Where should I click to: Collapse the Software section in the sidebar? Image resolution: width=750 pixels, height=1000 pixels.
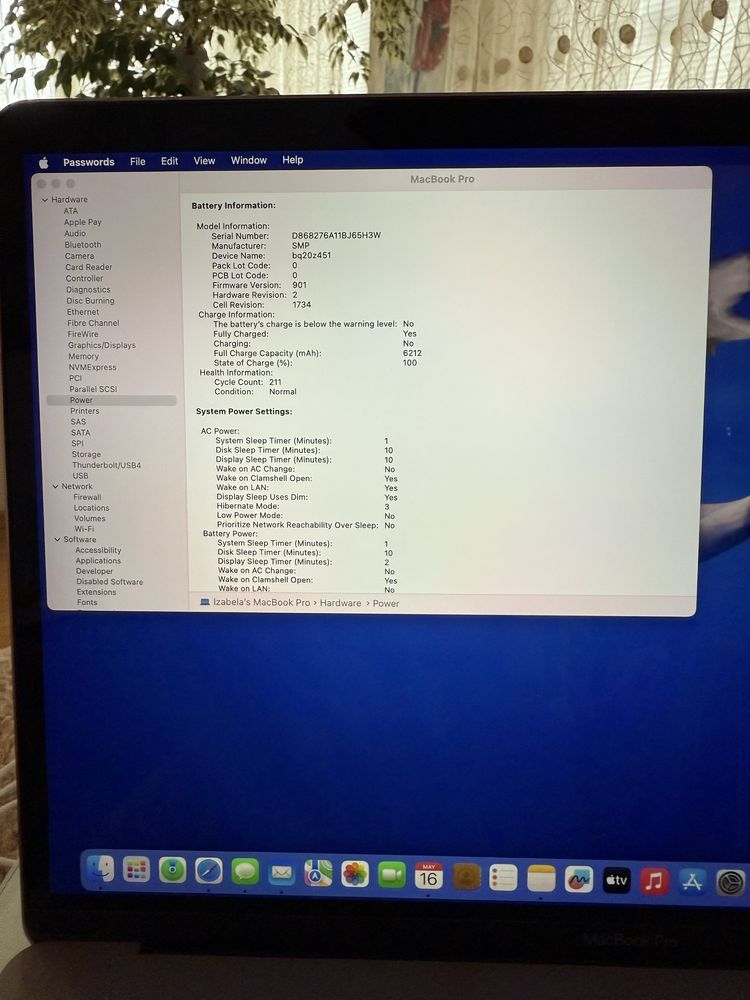pos(57,540)
